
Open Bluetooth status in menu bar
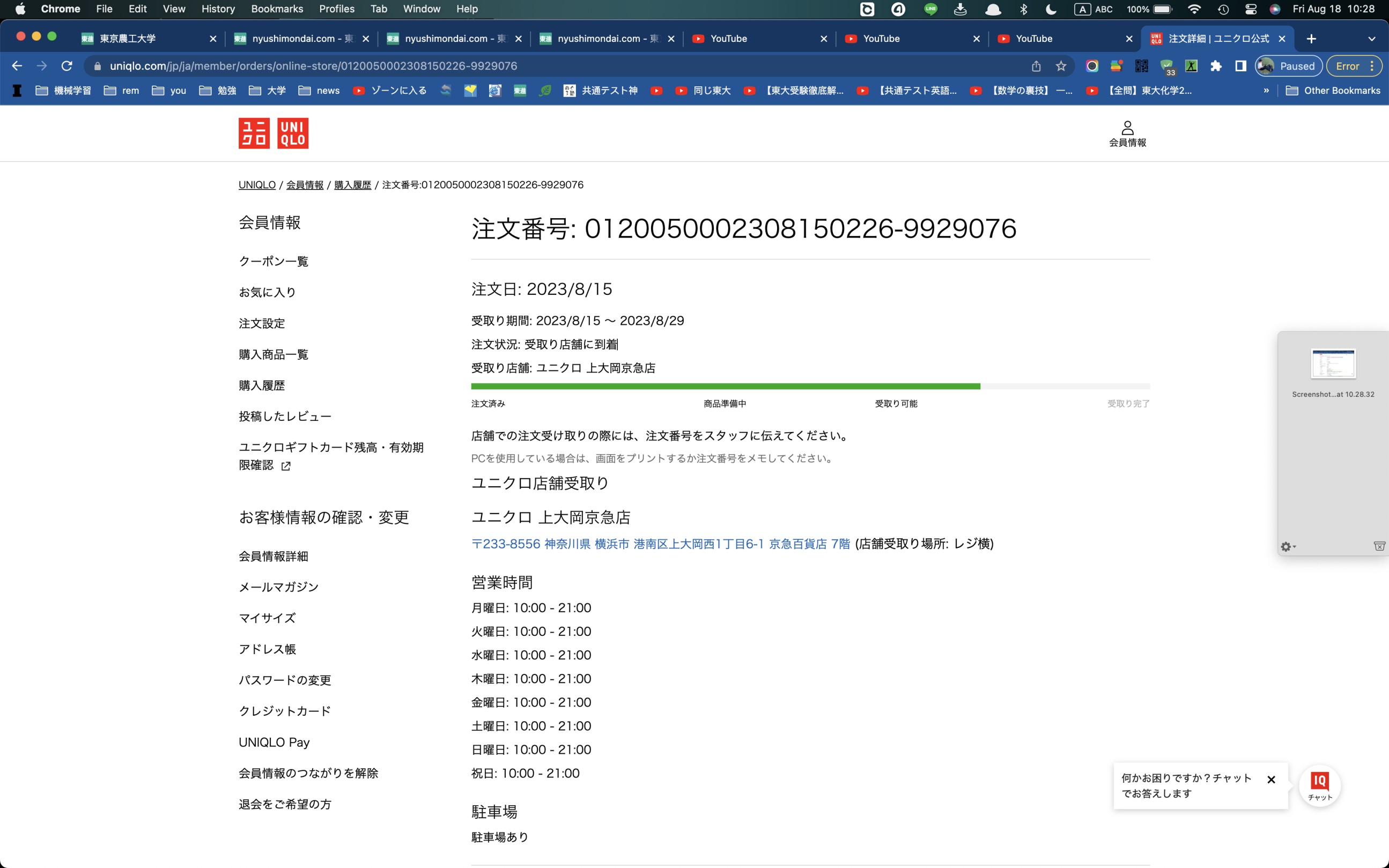click(x=1023, y=9)
